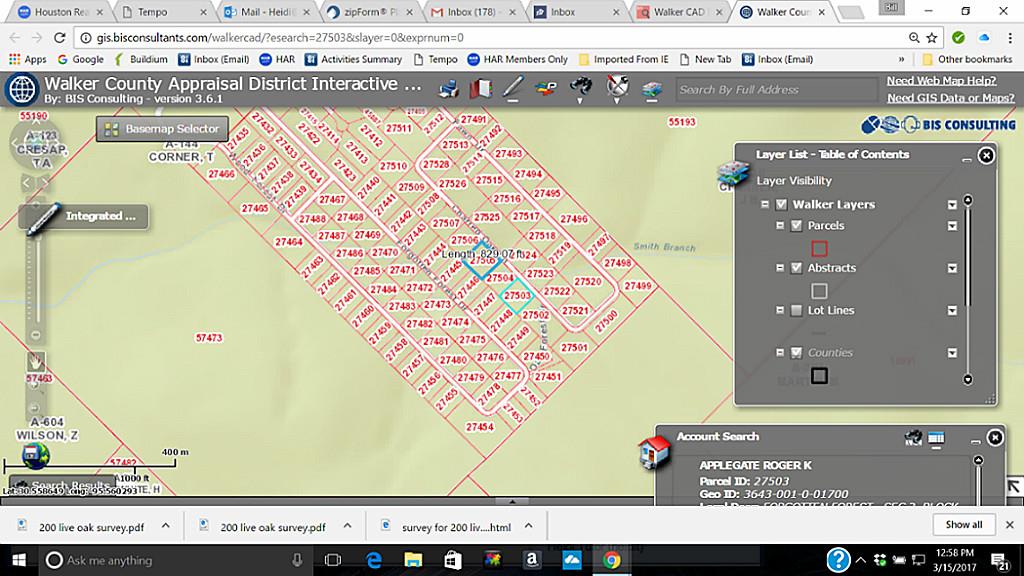Switch to the Tempo browser tab
This screenshot has width=1024, height=576.
[163, 12]
